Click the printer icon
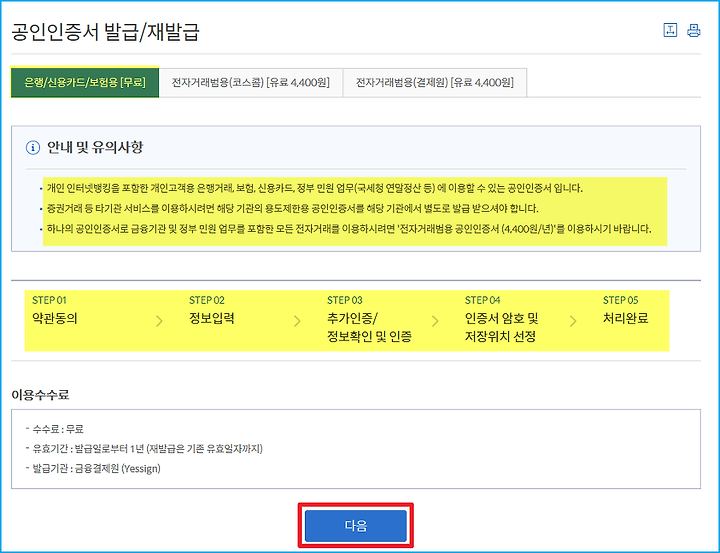Viewport: 720px width, 553px height. (x=693, y=30)
